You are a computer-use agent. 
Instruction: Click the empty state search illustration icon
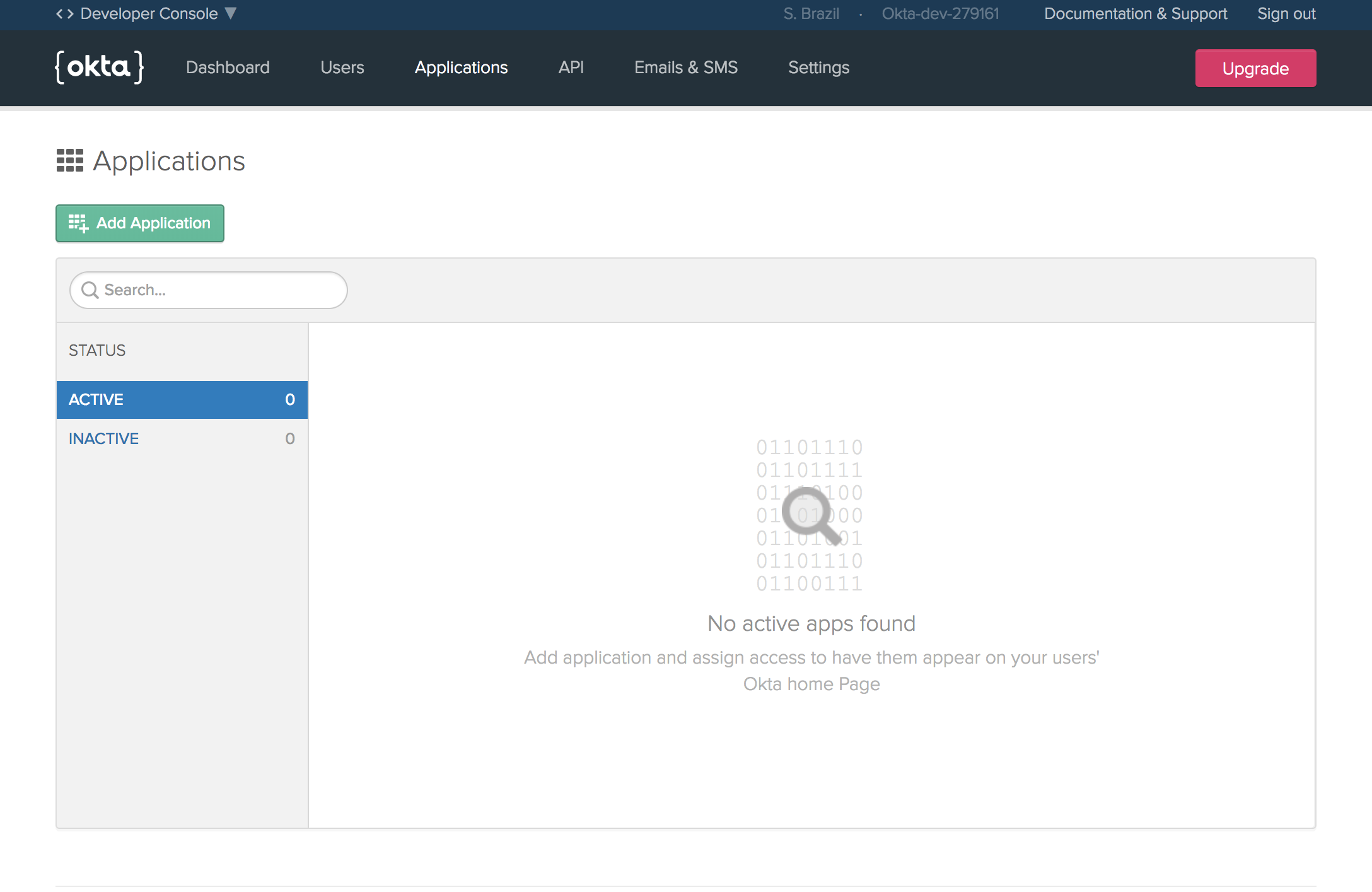[811, 514]
